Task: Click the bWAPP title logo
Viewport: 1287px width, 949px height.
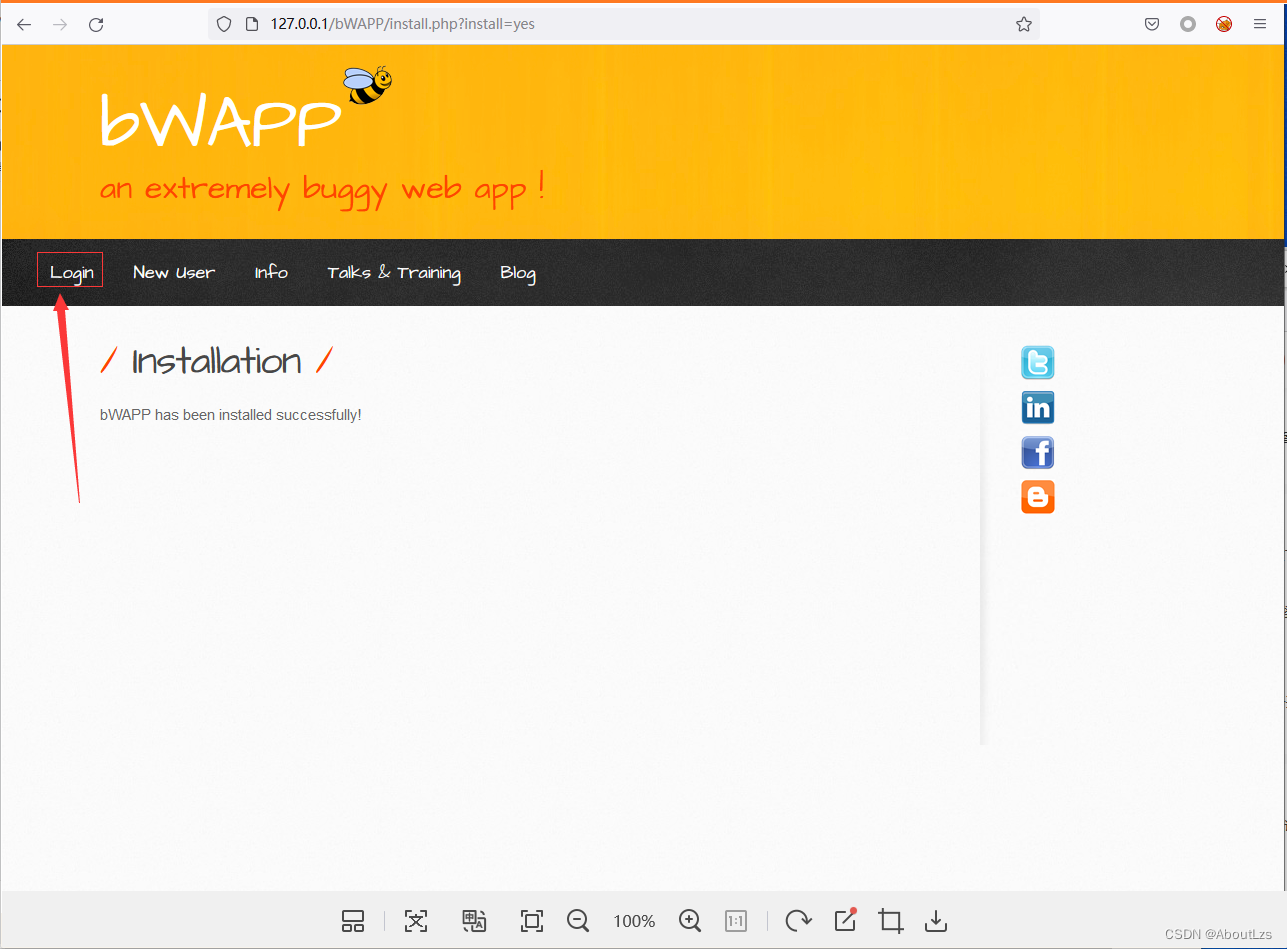Action: click(x=221, y=120)
